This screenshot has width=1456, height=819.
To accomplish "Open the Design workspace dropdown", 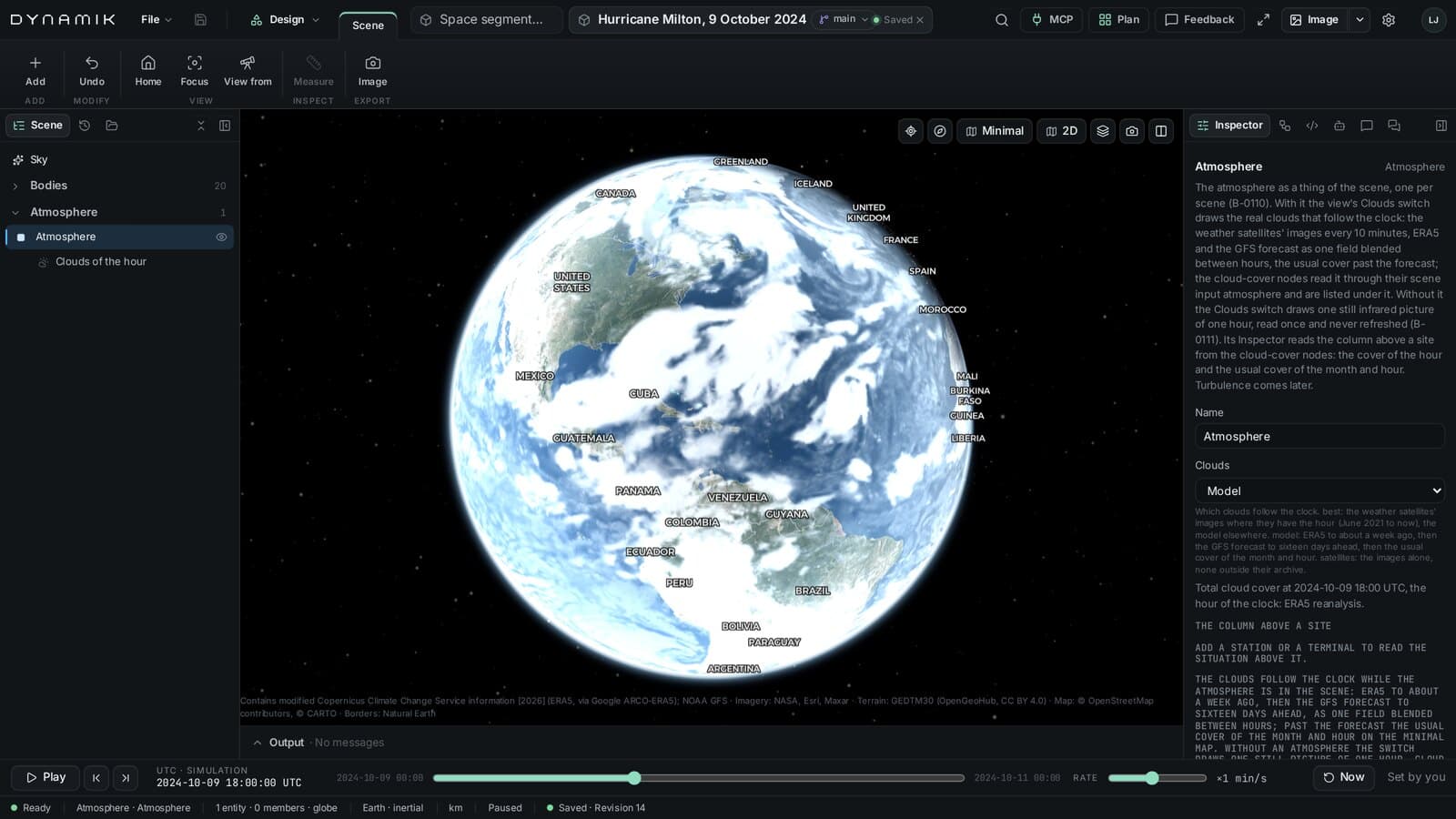I will click(286, 19).
